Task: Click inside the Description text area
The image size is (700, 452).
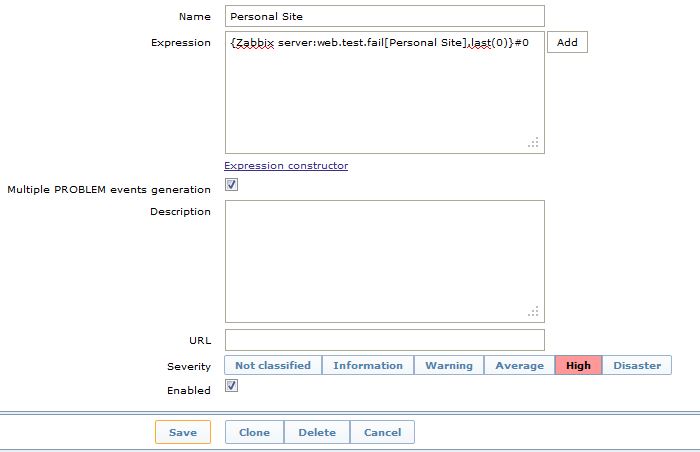Action: (384, 260)
